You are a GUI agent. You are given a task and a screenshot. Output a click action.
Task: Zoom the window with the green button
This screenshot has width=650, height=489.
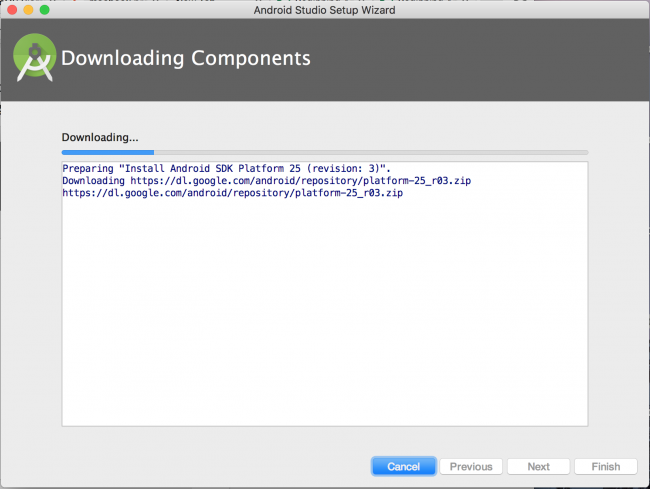44,10
